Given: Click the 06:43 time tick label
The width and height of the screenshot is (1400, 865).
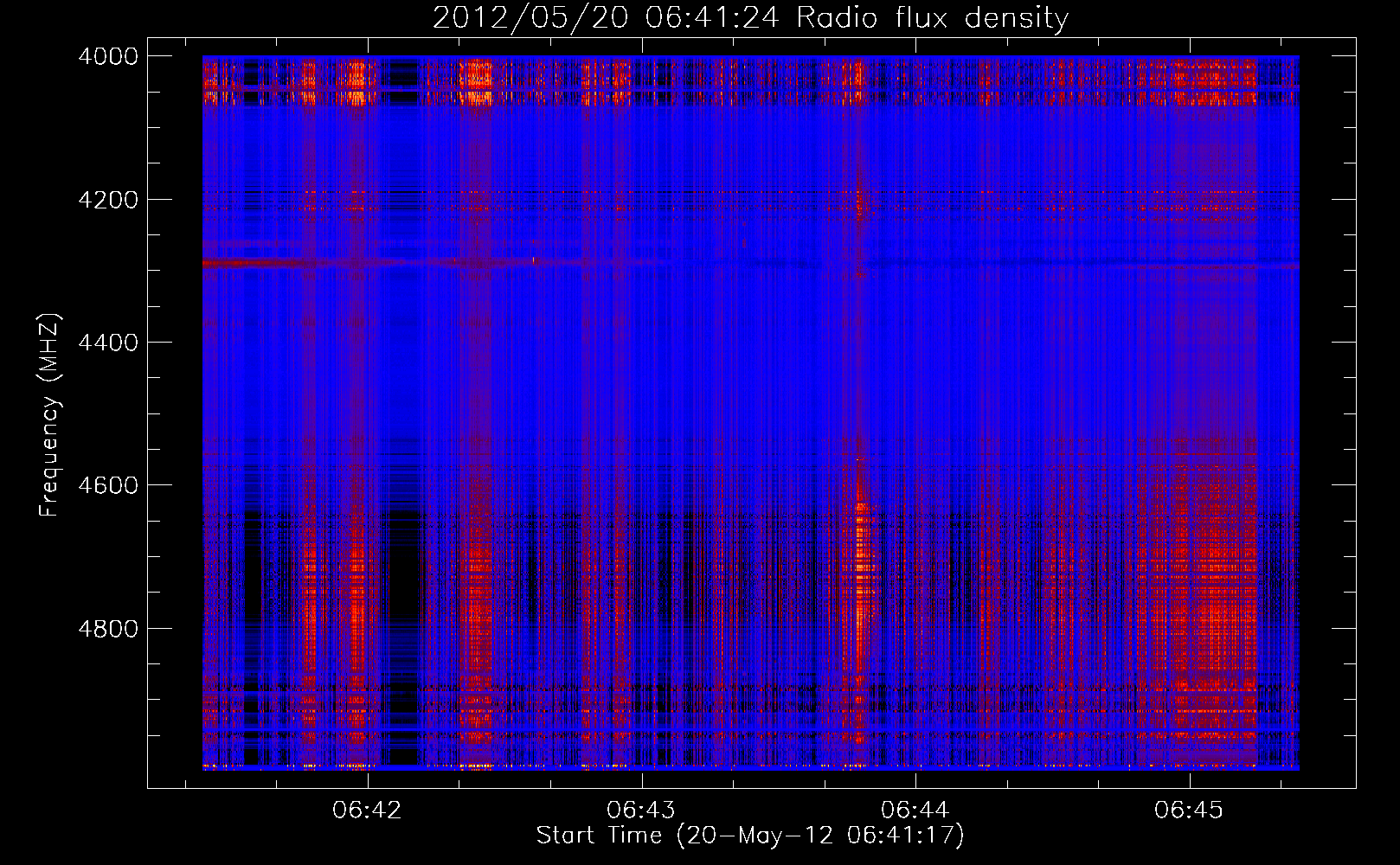Looking at the screenshot, I should pyautogui.click(x=641, y=811).
